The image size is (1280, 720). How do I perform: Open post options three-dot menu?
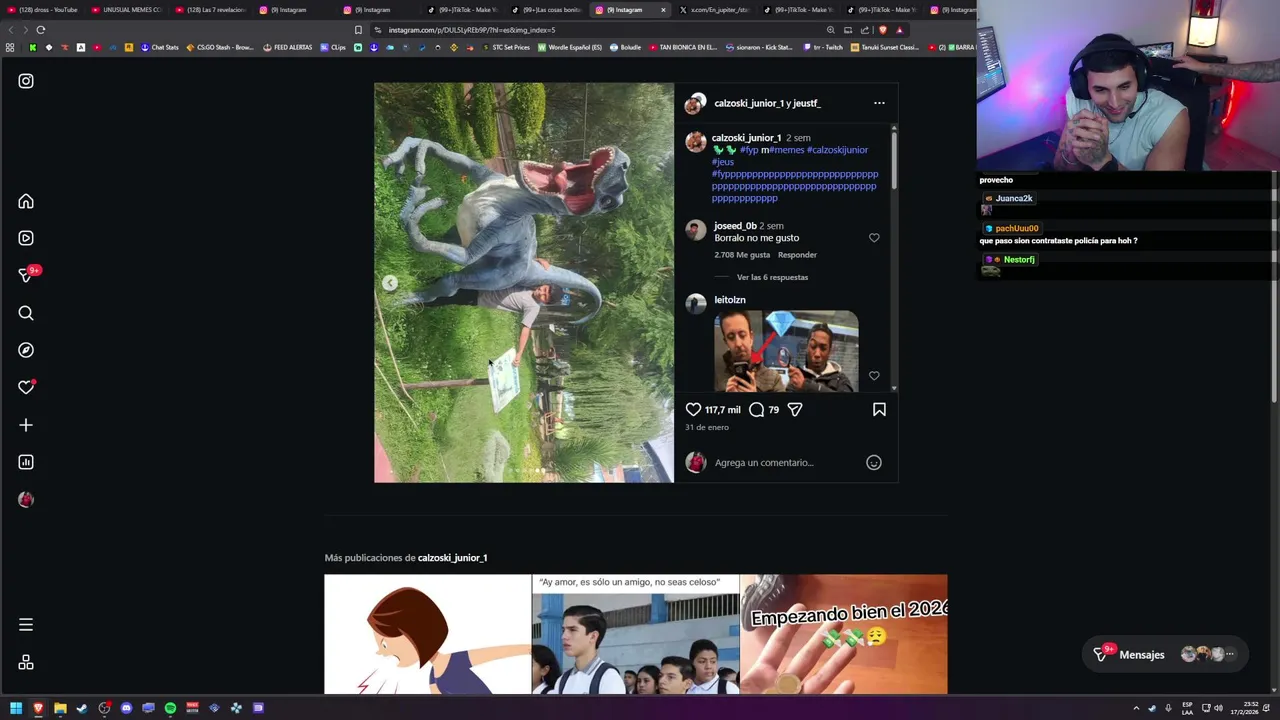click(879, 103)
